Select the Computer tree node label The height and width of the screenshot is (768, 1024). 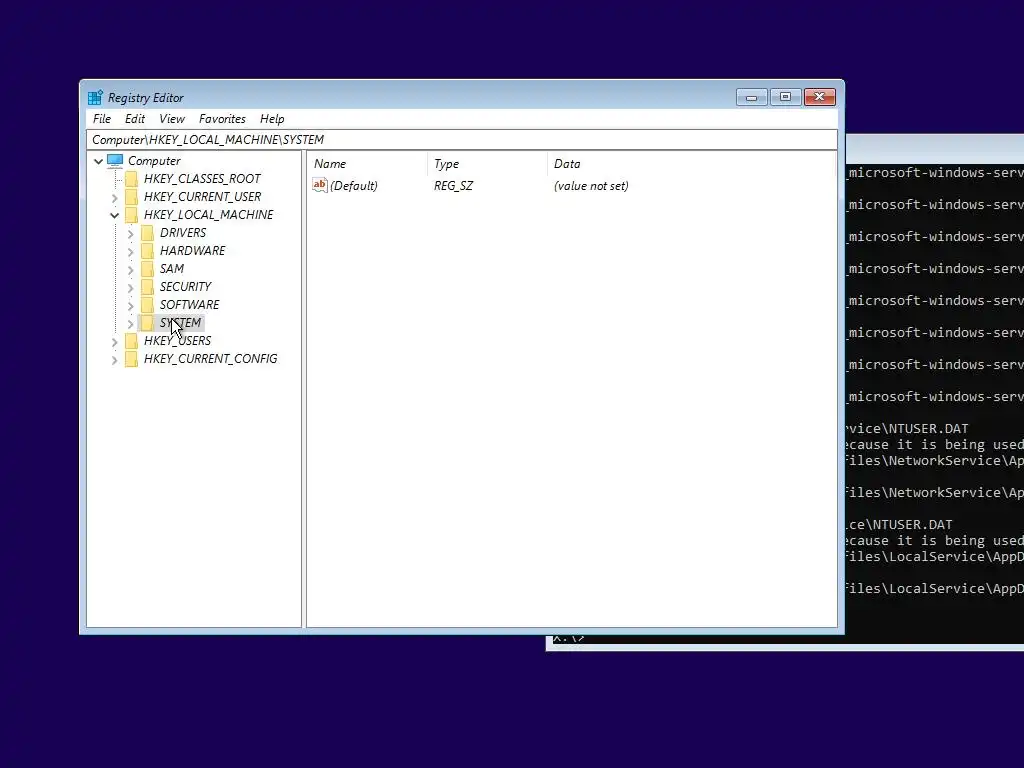pyautogui.click(x=154, y=161)
